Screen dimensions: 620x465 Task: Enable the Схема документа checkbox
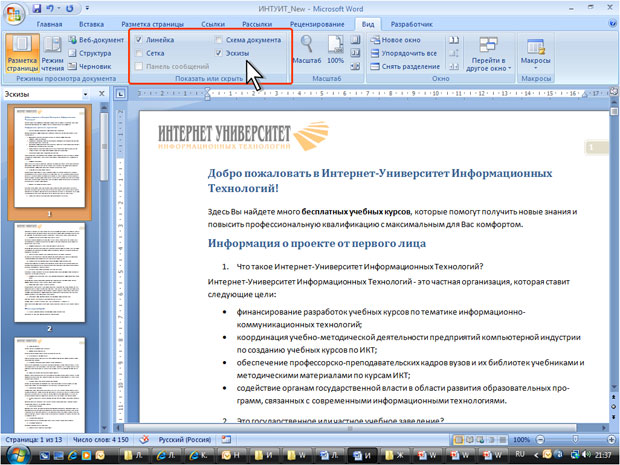[x=219, y=40]
